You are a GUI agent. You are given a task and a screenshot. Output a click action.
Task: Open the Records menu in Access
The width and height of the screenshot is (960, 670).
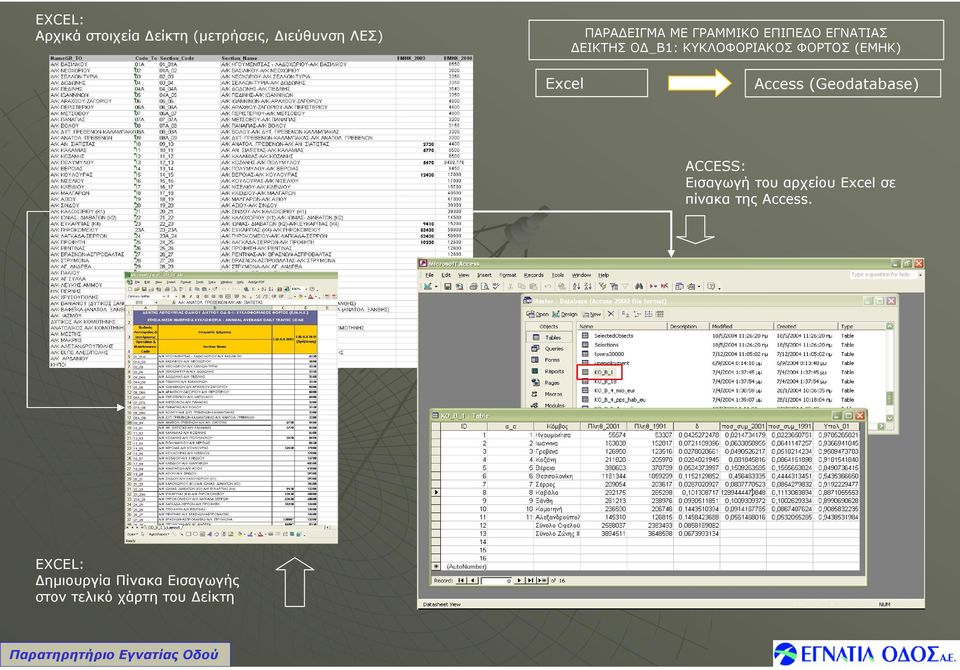tap(534, 275)
